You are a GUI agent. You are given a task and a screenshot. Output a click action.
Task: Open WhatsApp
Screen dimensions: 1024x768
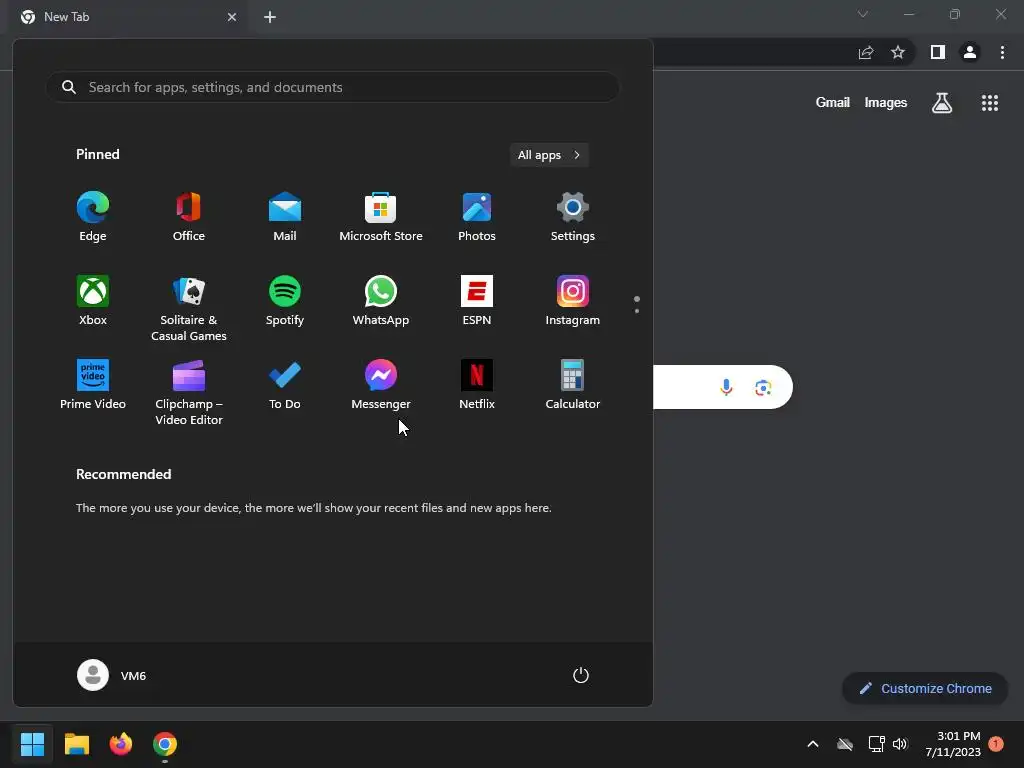381,301
